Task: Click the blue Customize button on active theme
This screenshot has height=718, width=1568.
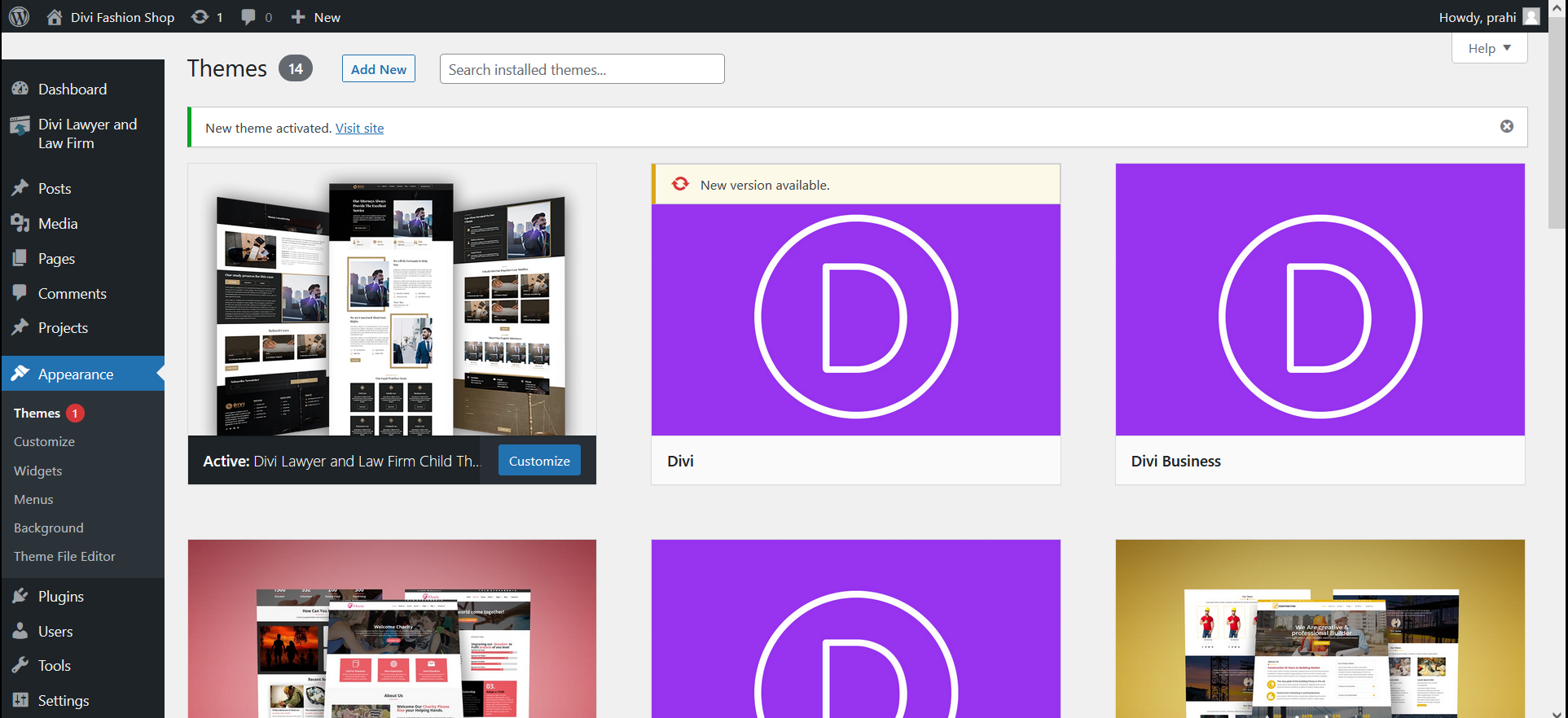Action: pos(539,461)
